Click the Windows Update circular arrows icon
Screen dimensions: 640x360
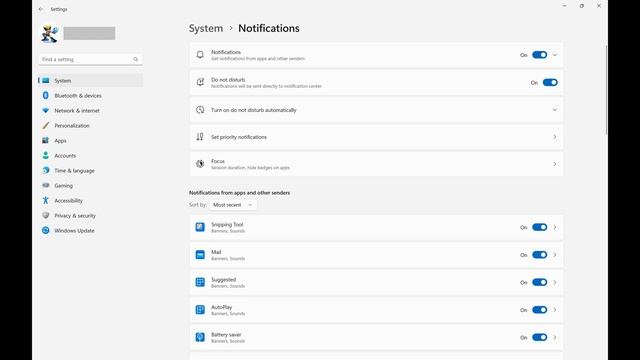pyautogui.click(x=46, y=231)
